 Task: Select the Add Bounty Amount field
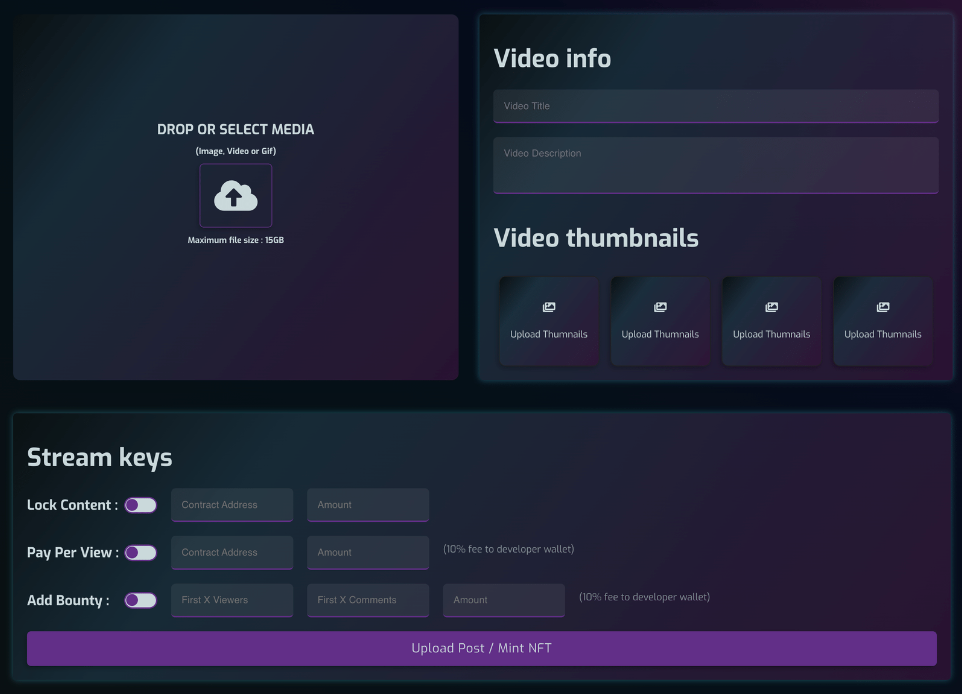pyautogui.click(x=504, y=600)
